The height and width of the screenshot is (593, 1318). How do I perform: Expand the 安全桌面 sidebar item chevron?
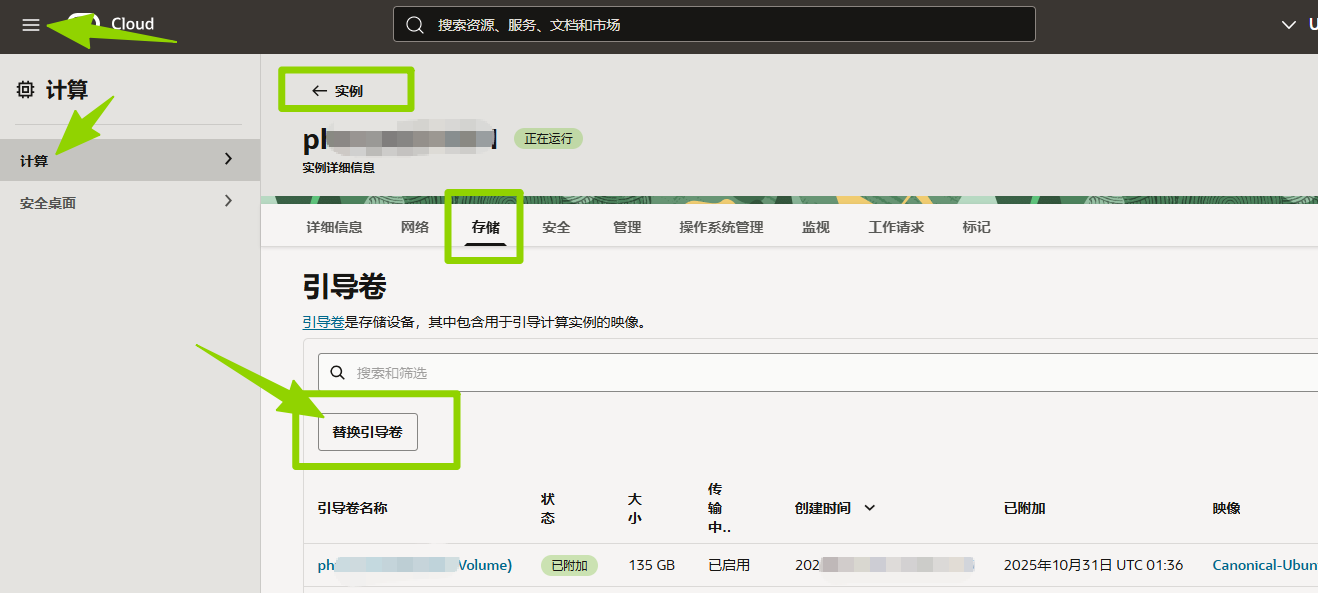[228, 201]
